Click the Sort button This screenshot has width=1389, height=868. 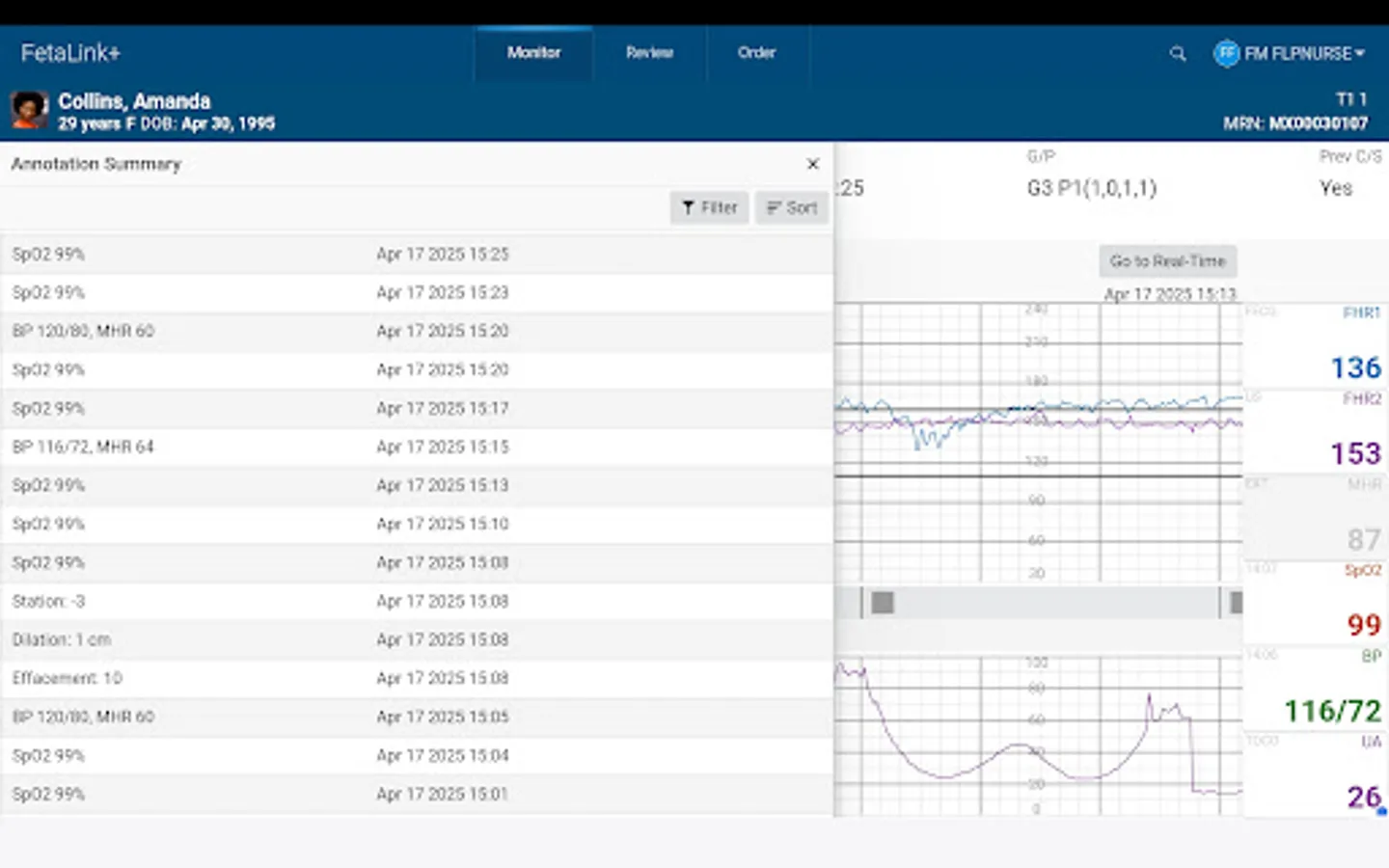click(x=792, y=207)
